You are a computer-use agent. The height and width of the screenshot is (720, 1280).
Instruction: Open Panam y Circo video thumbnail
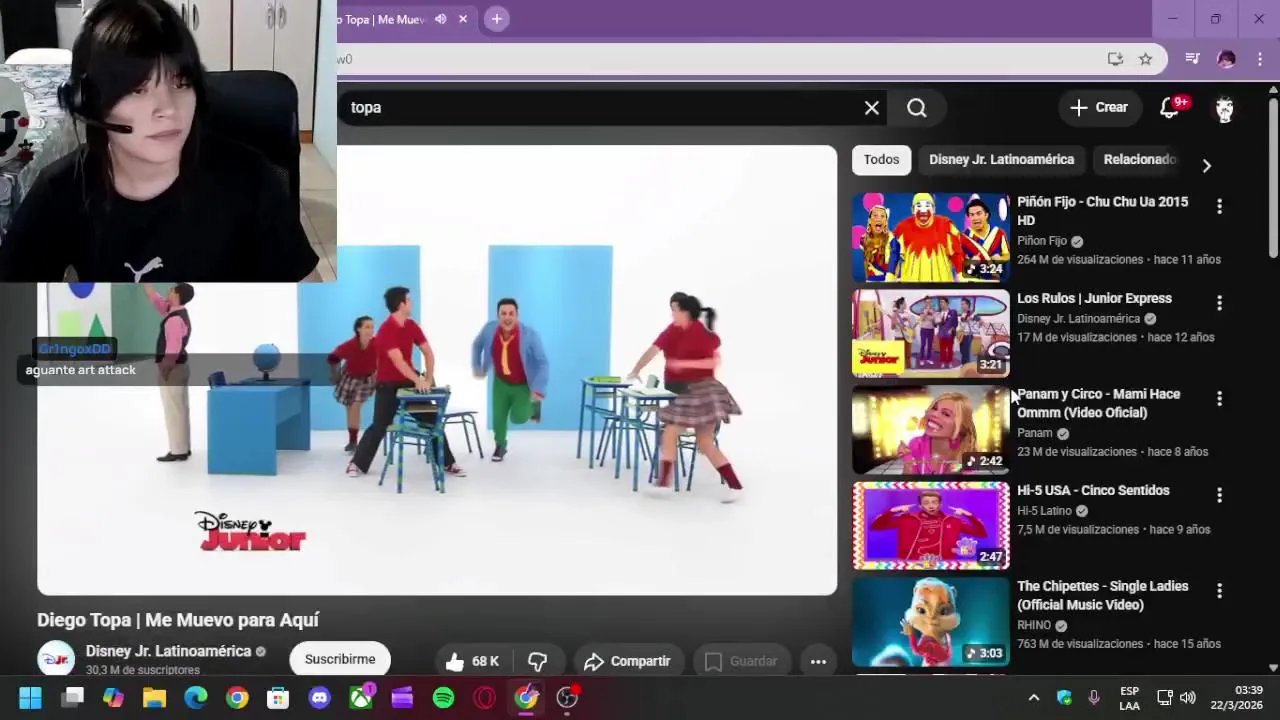click(931, 429)
